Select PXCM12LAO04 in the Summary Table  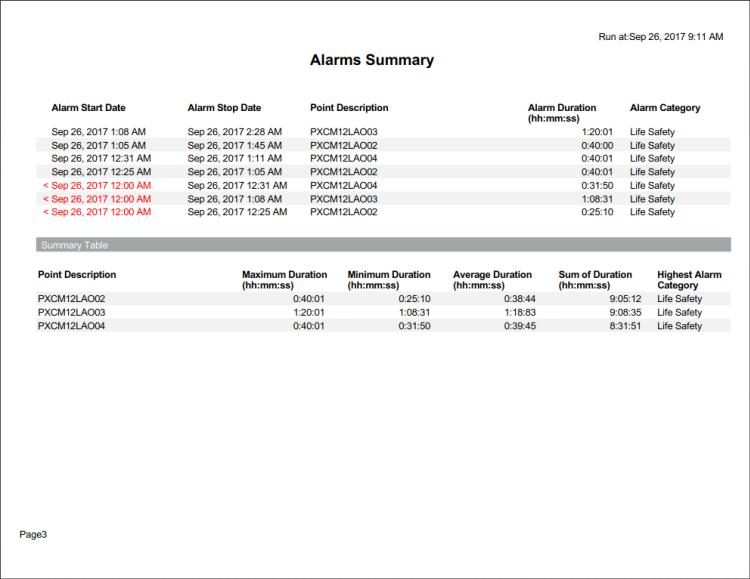pos(71,326)
